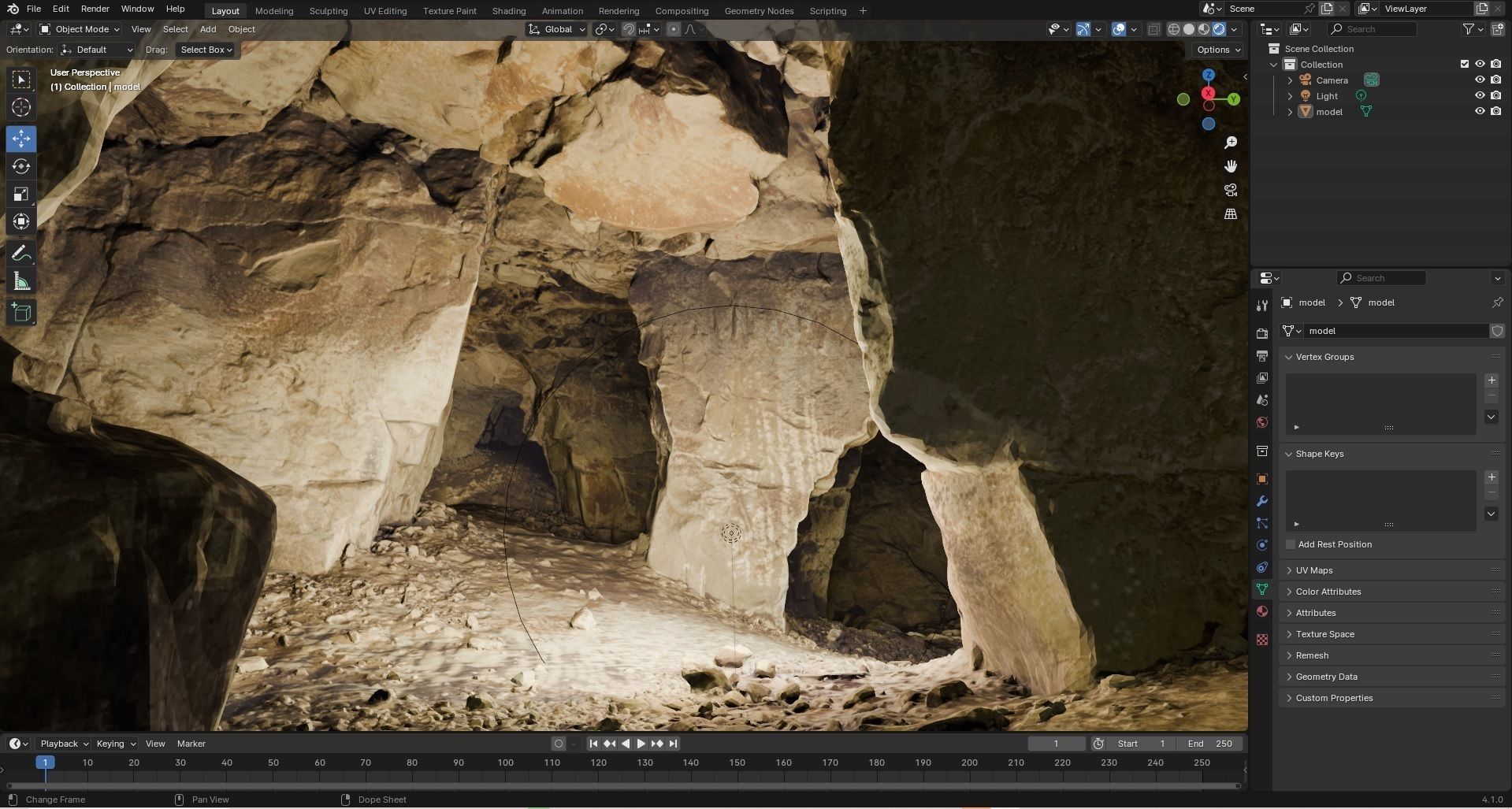
Task: Click the current frame number field
Action: [1057, 744]
